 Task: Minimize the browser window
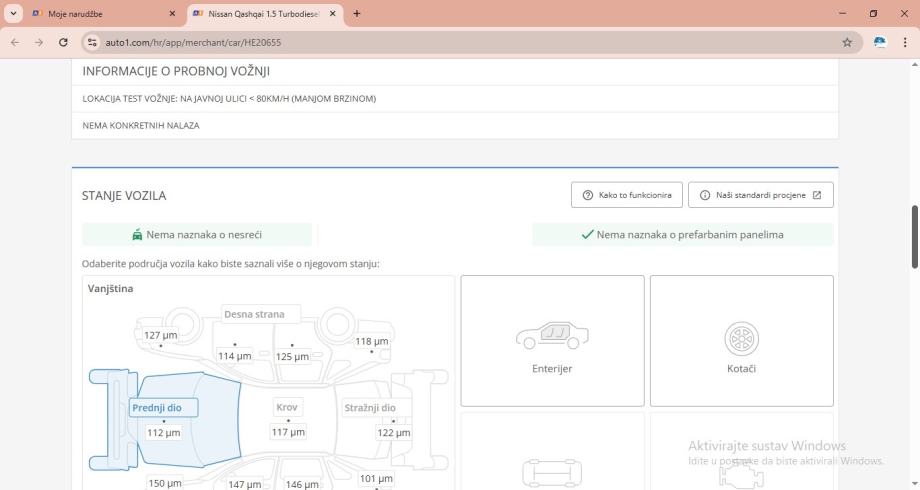pos(843,13)
